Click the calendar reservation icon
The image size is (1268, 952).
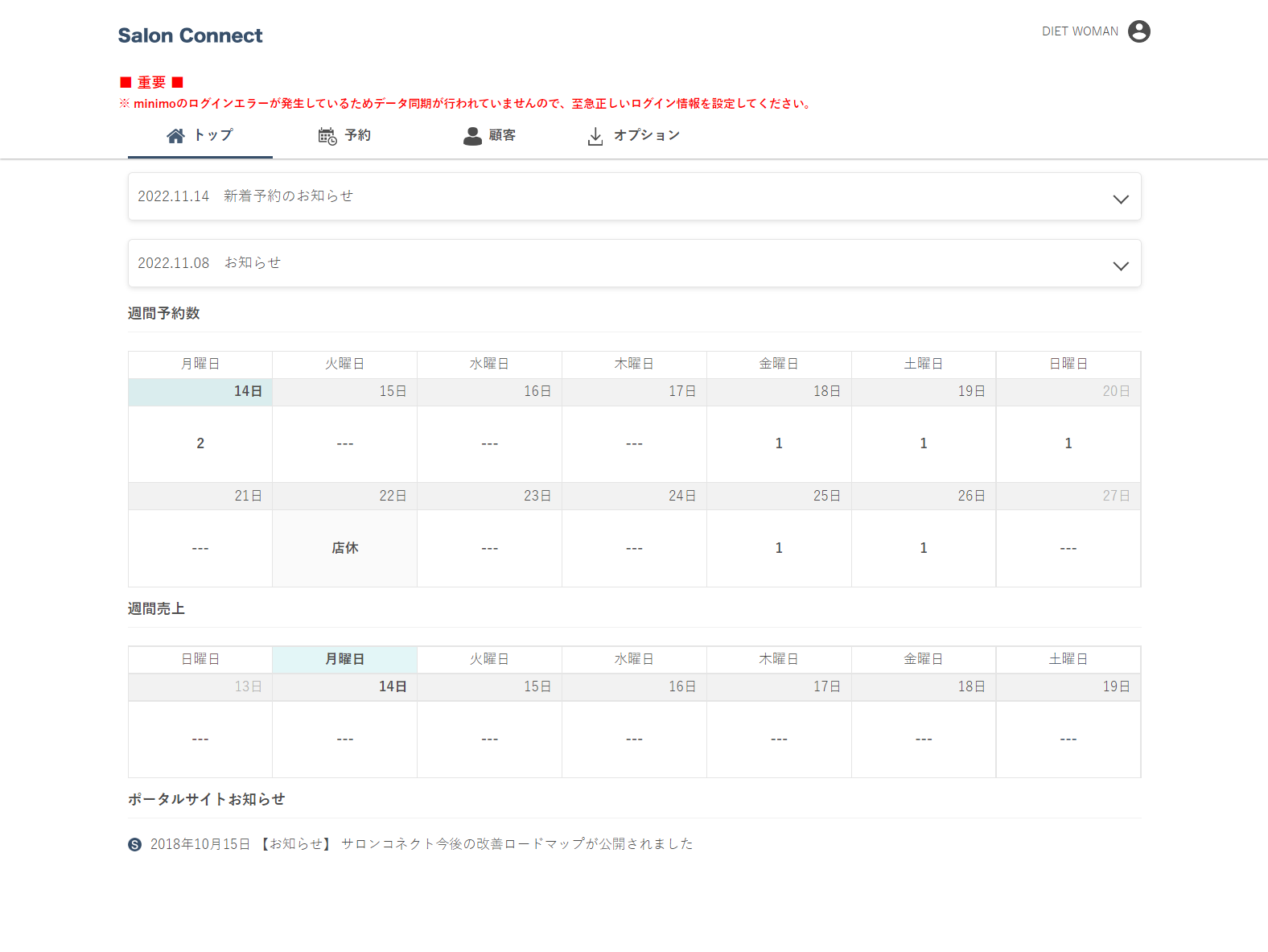tap(327, 136)
